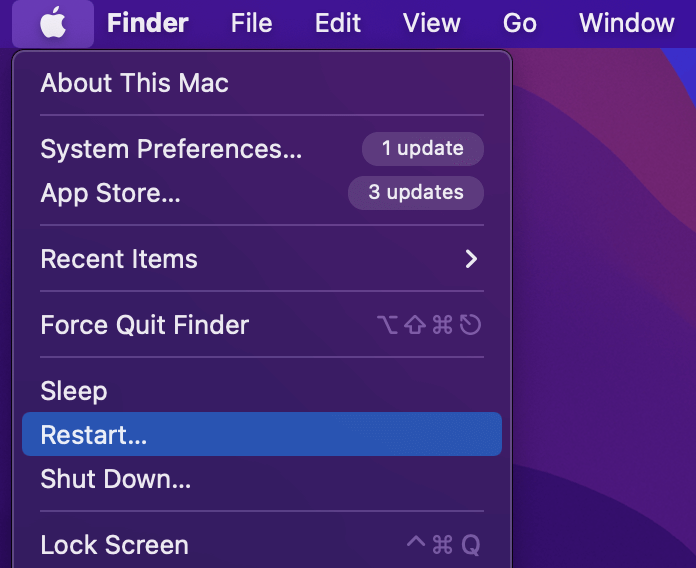Image resolution: width=696 pixels, height=568 pixels.
Task: Select About This Mac
Action: (134, 83)
